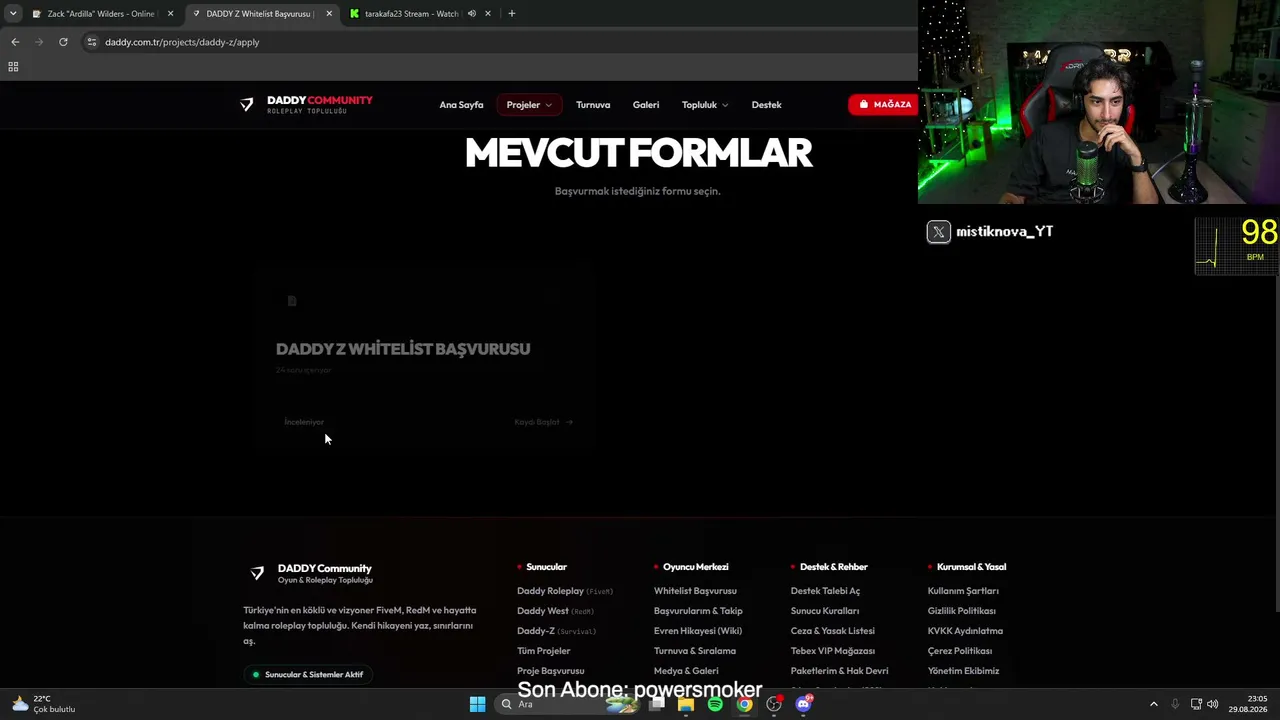The image size is (1280, 720).
Task: Open File Explorer from the taskbar
Action: pos(686,704)
